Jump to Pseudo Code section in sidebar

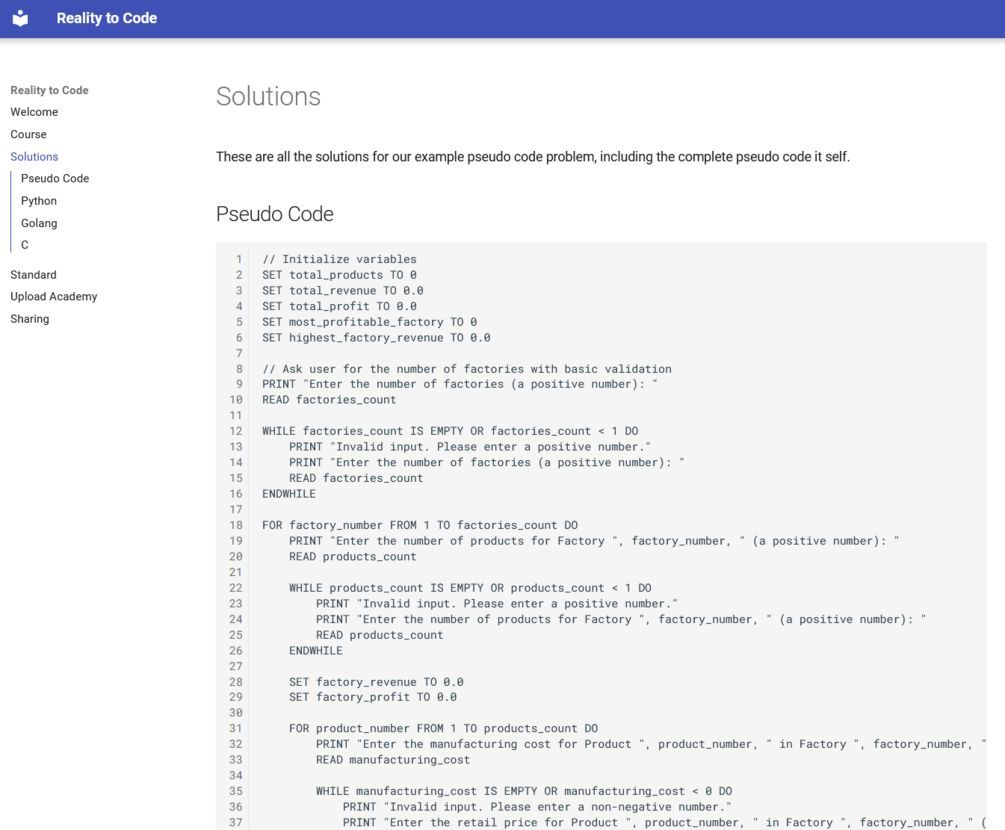pos(55,179)
